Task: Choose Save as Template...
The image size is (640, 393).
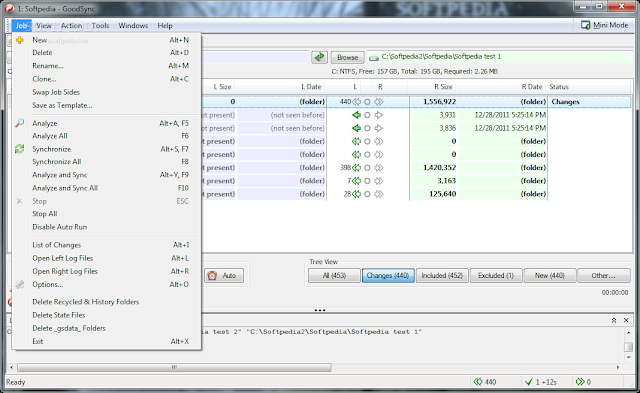Action: (107, 105)
